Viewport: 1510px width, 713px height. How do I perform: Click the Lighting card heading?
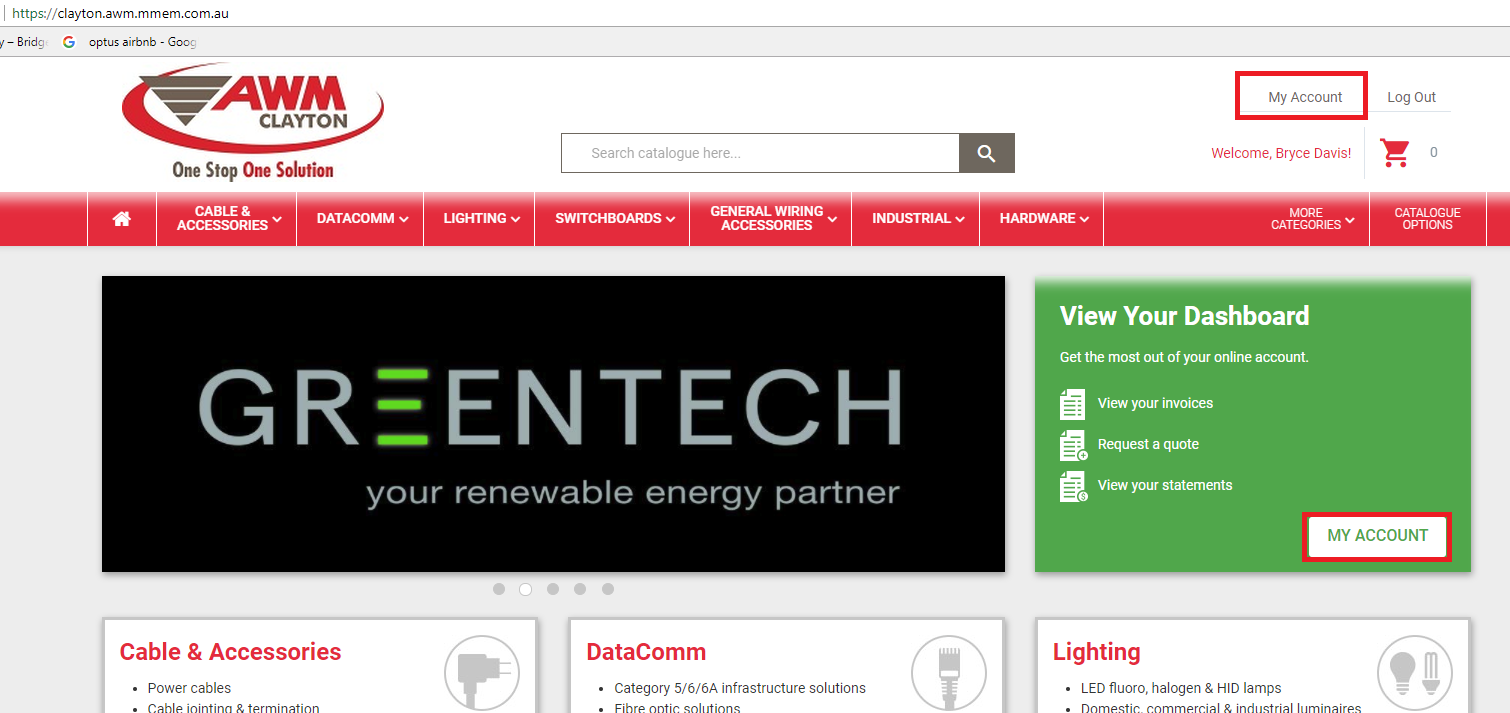click(1096, 652)
